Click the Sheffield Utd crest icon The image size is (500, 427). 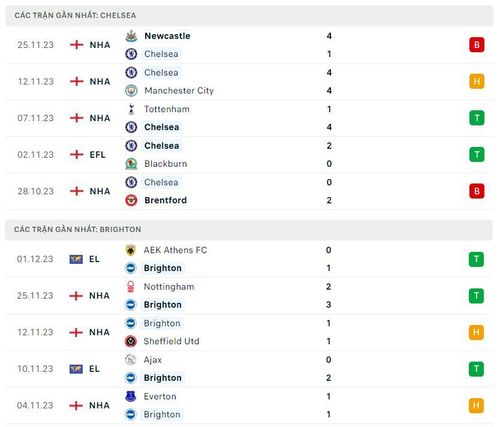(x=131, y=341)
